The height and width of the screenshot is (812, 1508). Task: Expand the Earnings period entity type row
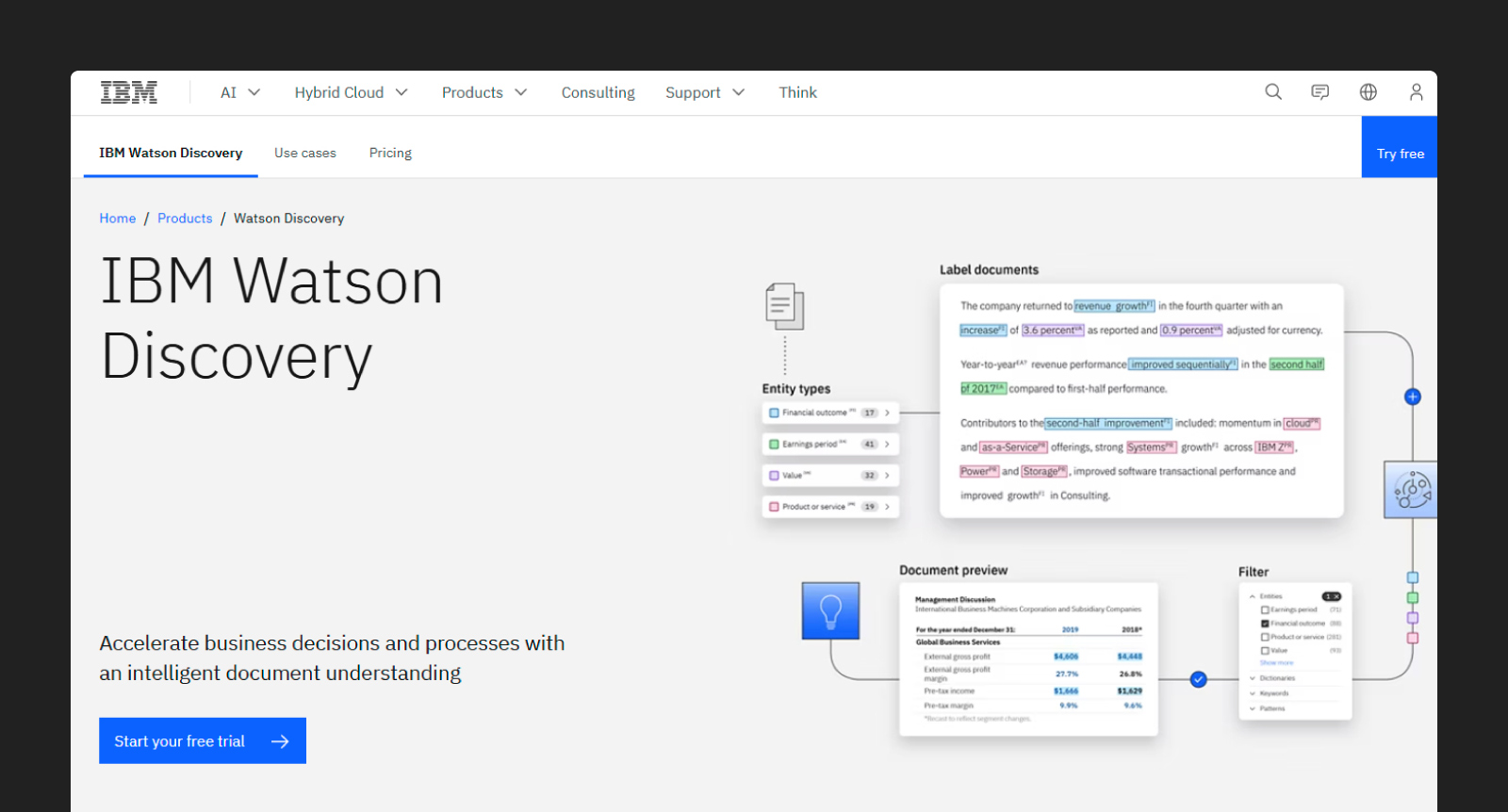point(830,444)
